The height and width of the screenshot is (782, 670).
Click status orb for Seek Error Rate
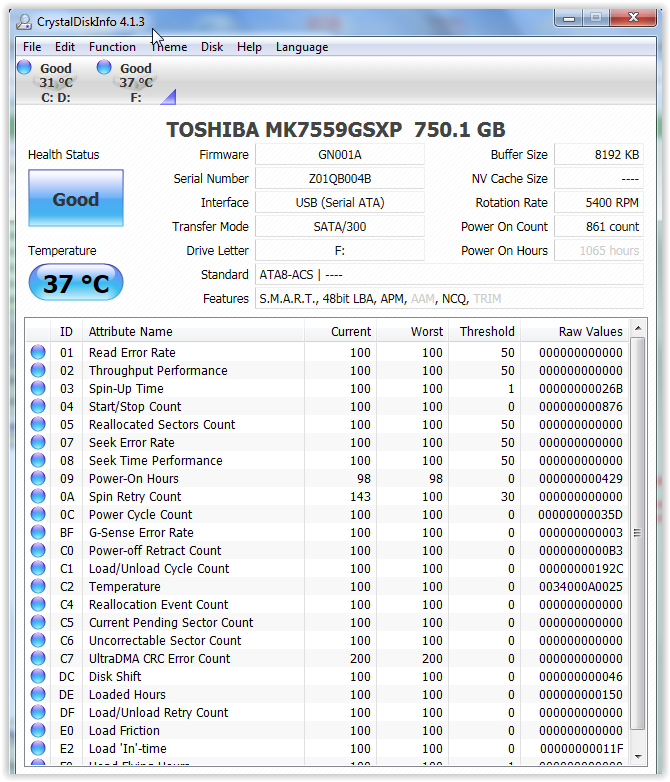38,442
